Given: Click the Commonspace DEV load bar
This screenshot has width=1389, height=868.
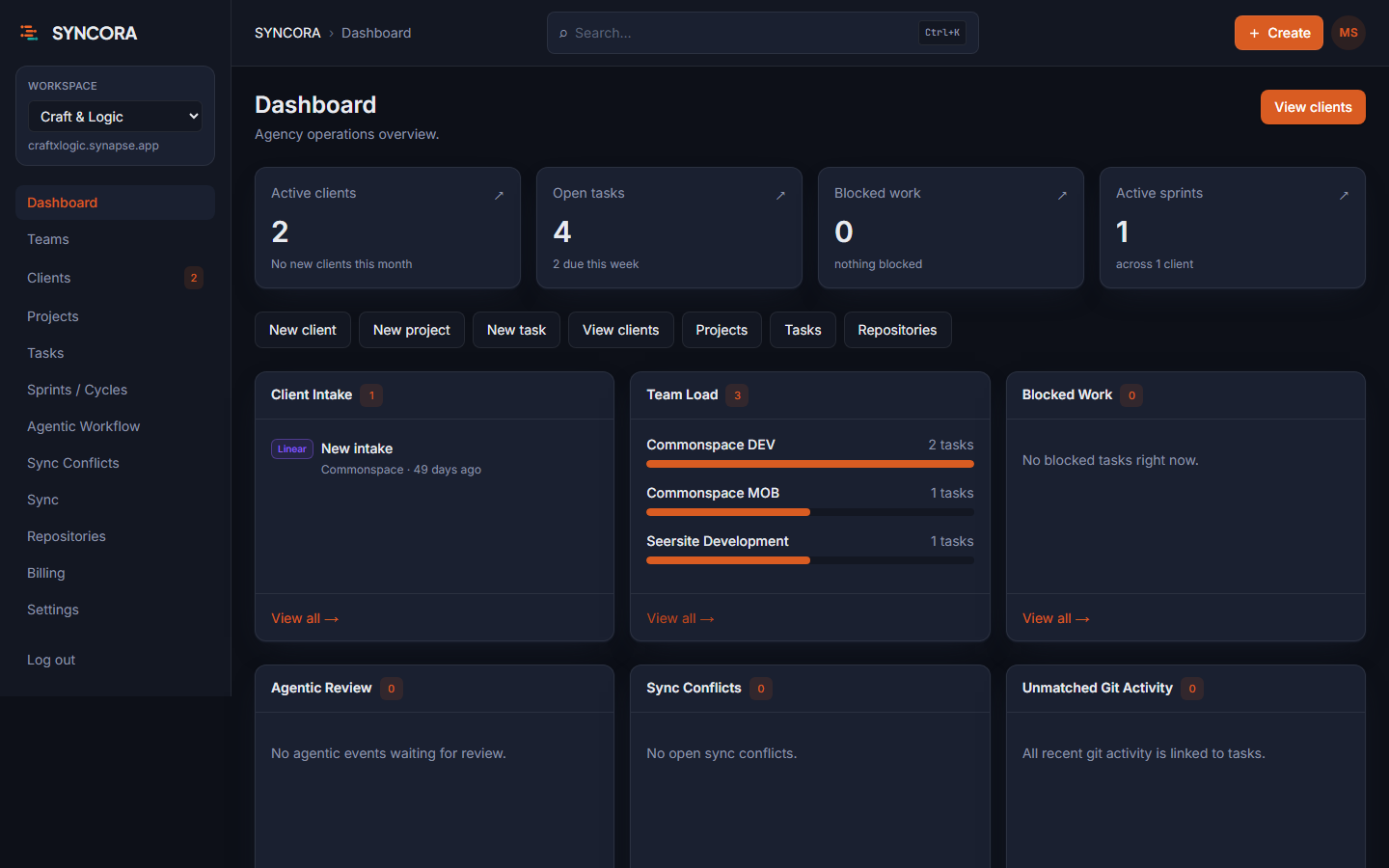Looking at the screenshot, I should (810, 464).
